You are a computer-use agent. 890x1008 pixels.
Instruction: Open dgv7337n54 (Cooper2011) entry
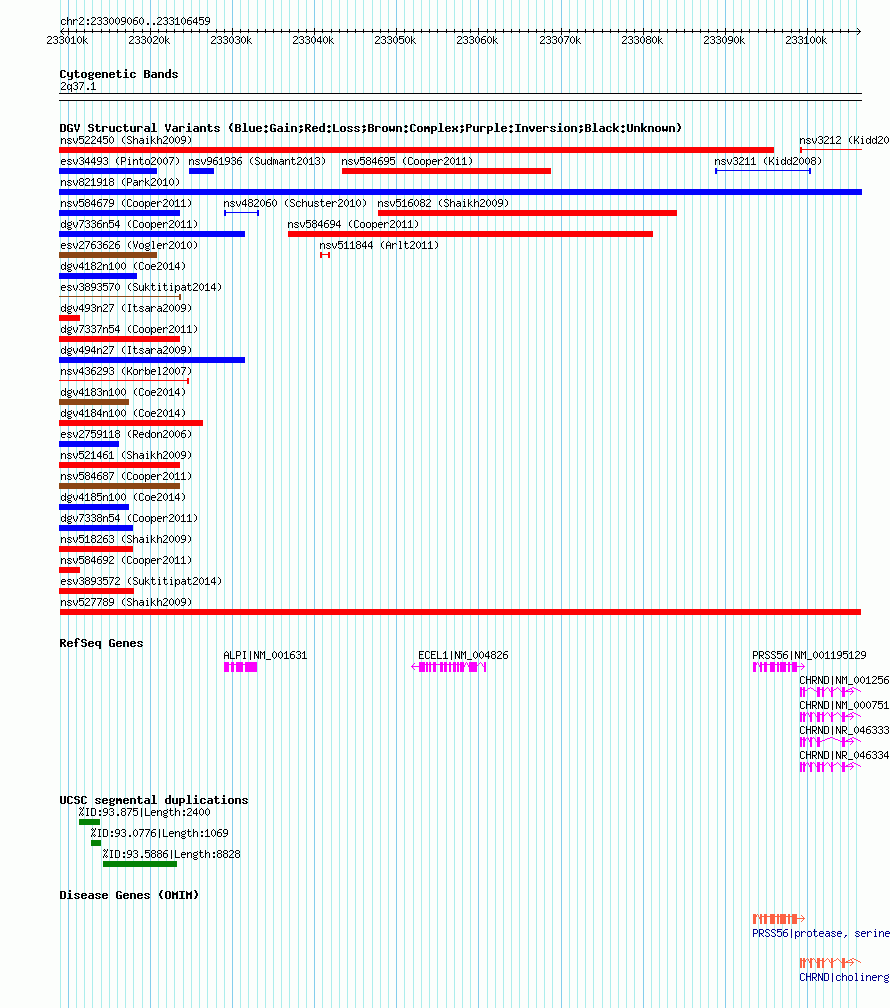point(129,329)
